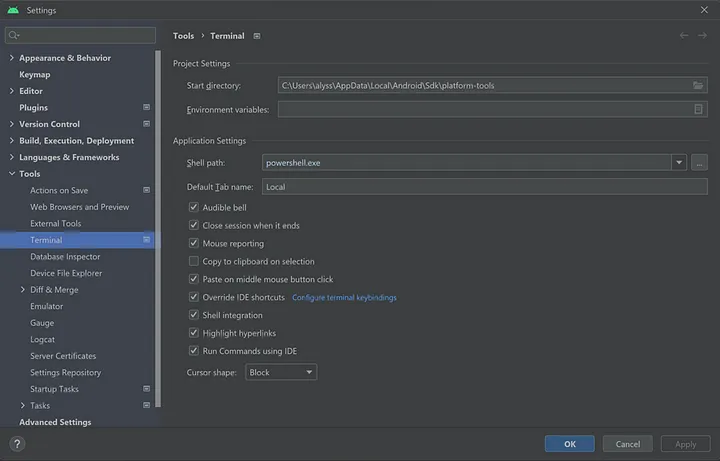This screenshot has height=461, width=720.
Task: Open the Cursor shape dropdown
Action: click(x=281, y=372)
